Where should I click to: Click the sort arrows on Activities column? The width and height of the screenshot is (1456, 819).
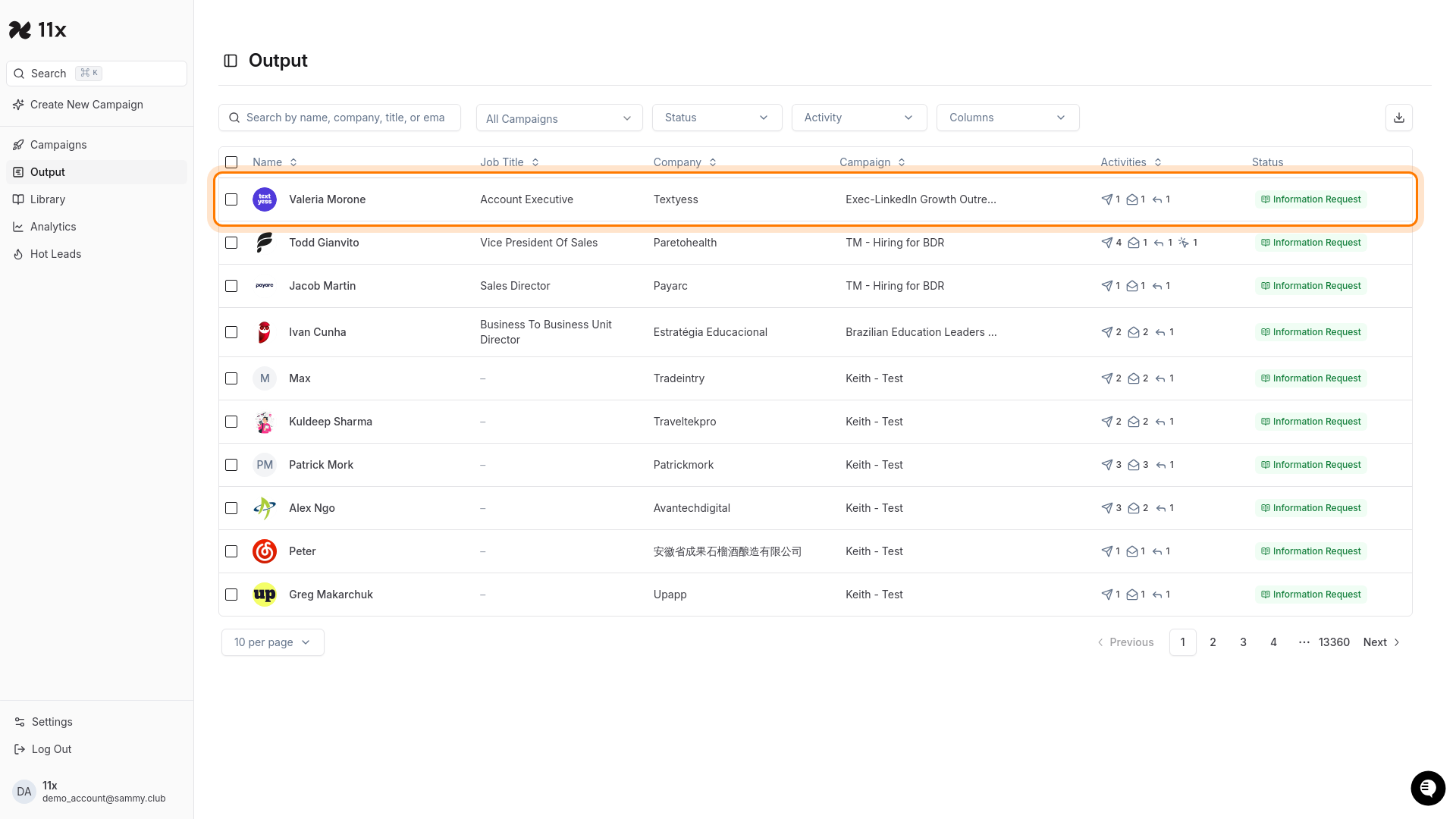(x=1158, y=162)
